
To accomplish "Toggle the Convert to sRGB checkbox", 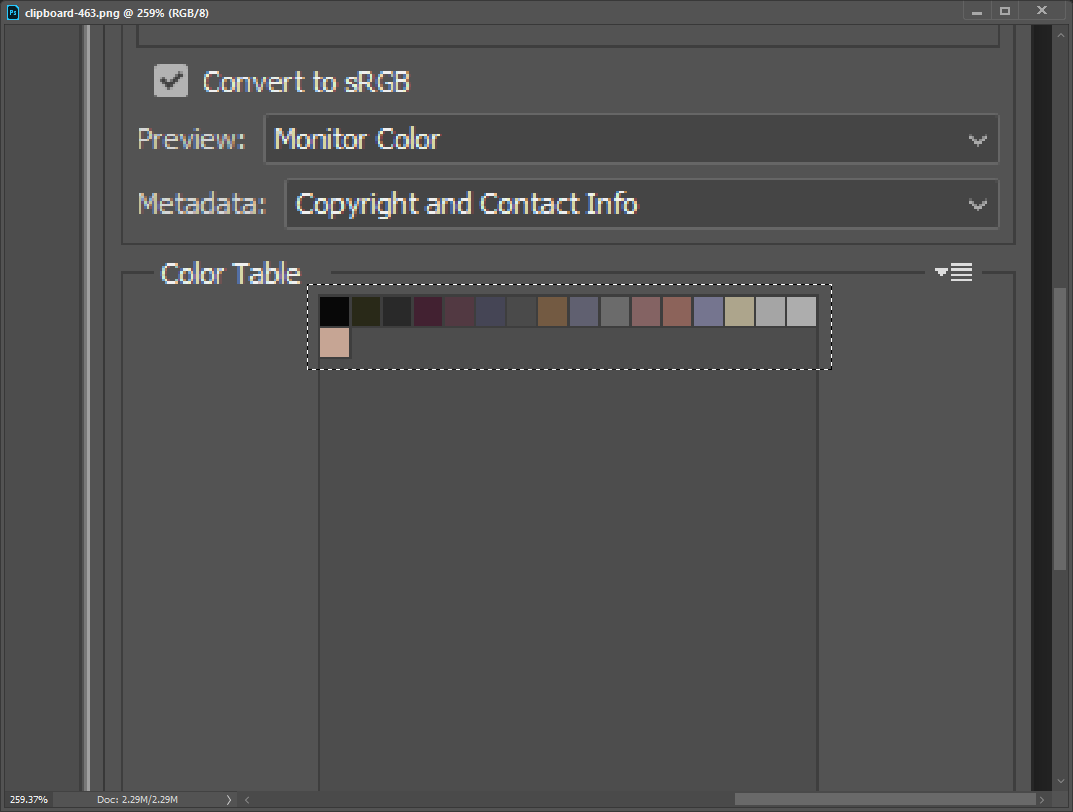I will coord(171,81).
